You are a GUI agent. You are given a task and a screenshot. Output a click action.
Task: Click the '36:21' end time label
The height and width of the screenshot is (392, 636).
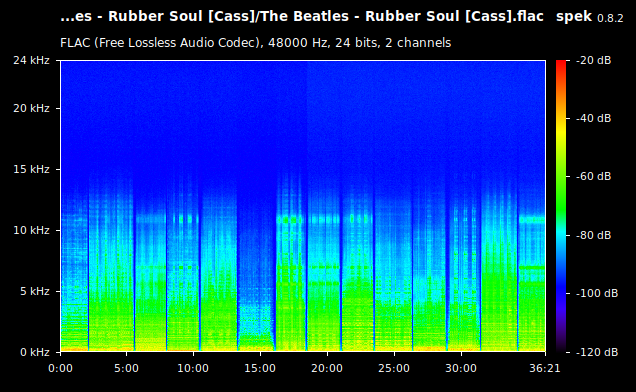545,368
